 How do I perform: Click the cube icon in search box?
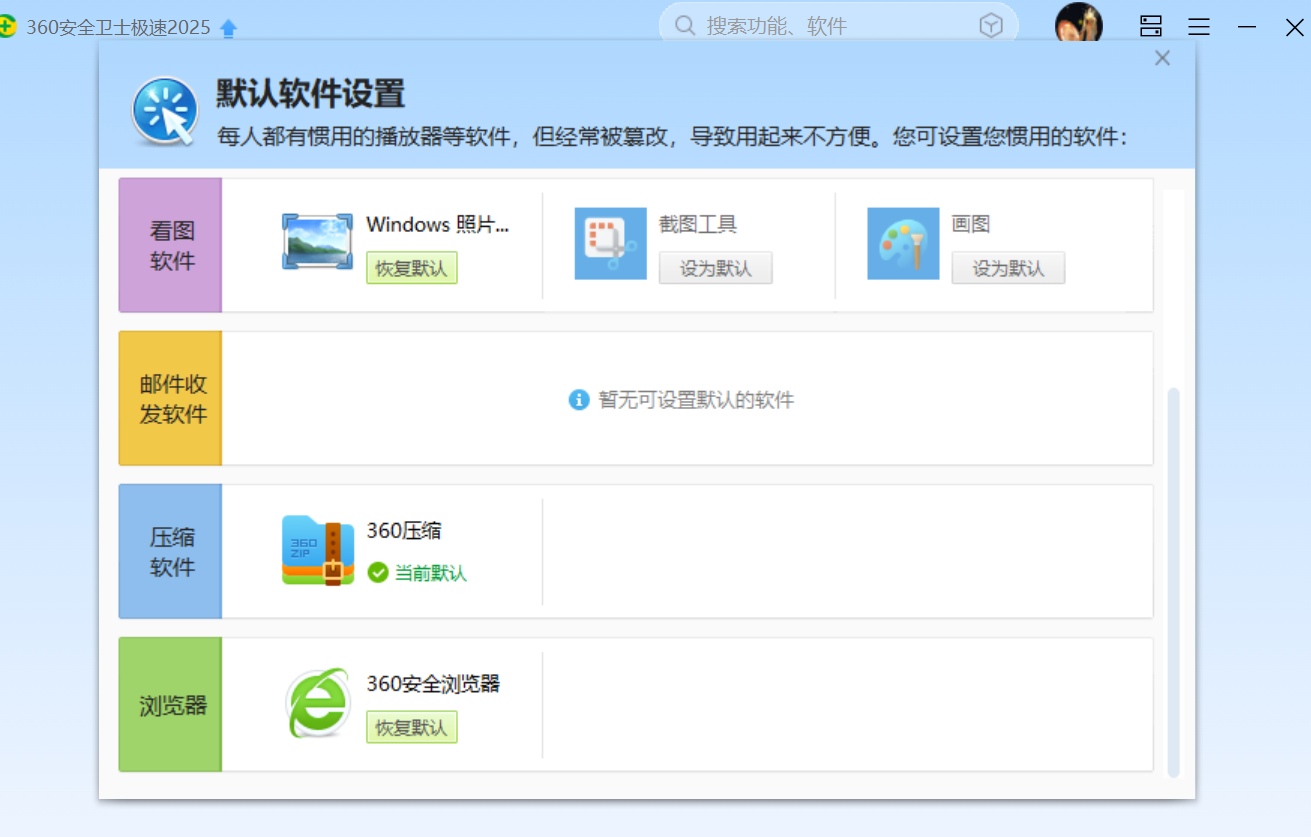(x=991, y=26)
